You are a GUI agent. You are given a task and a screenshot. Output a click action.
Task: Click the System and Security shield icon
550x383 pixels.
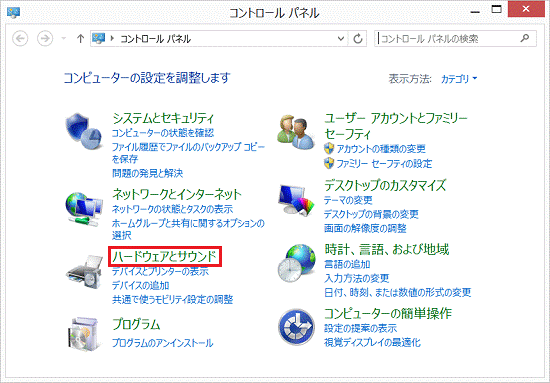pos(83,131)
